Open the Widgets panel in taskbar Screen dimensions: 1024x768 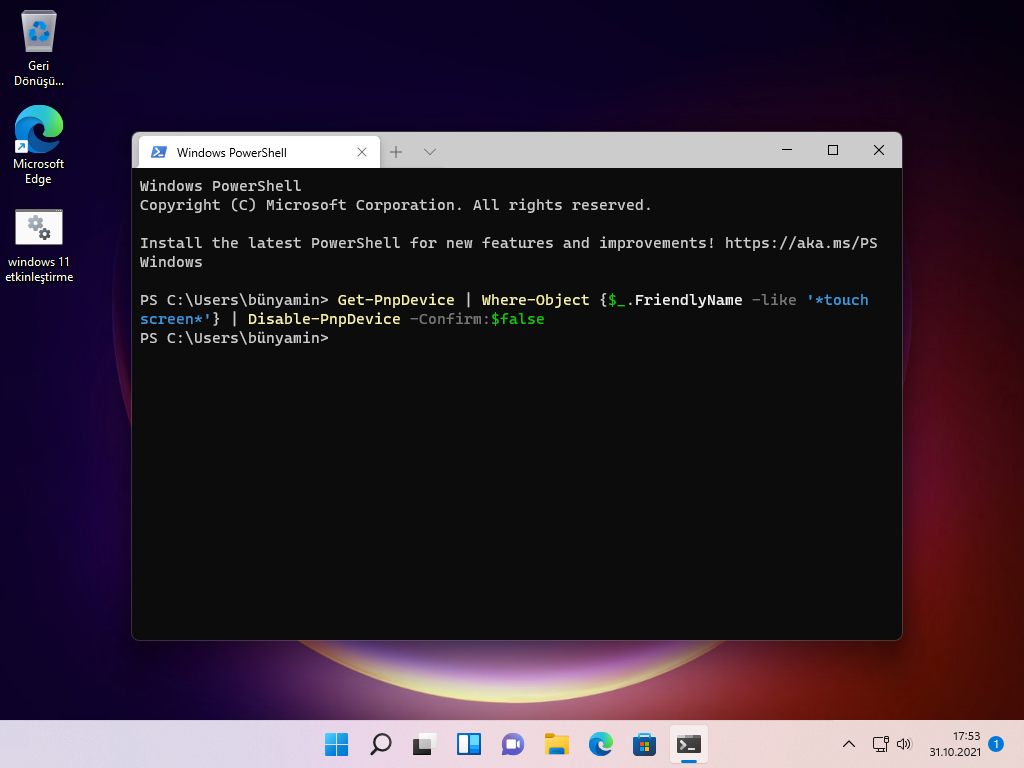pos(469,744)
